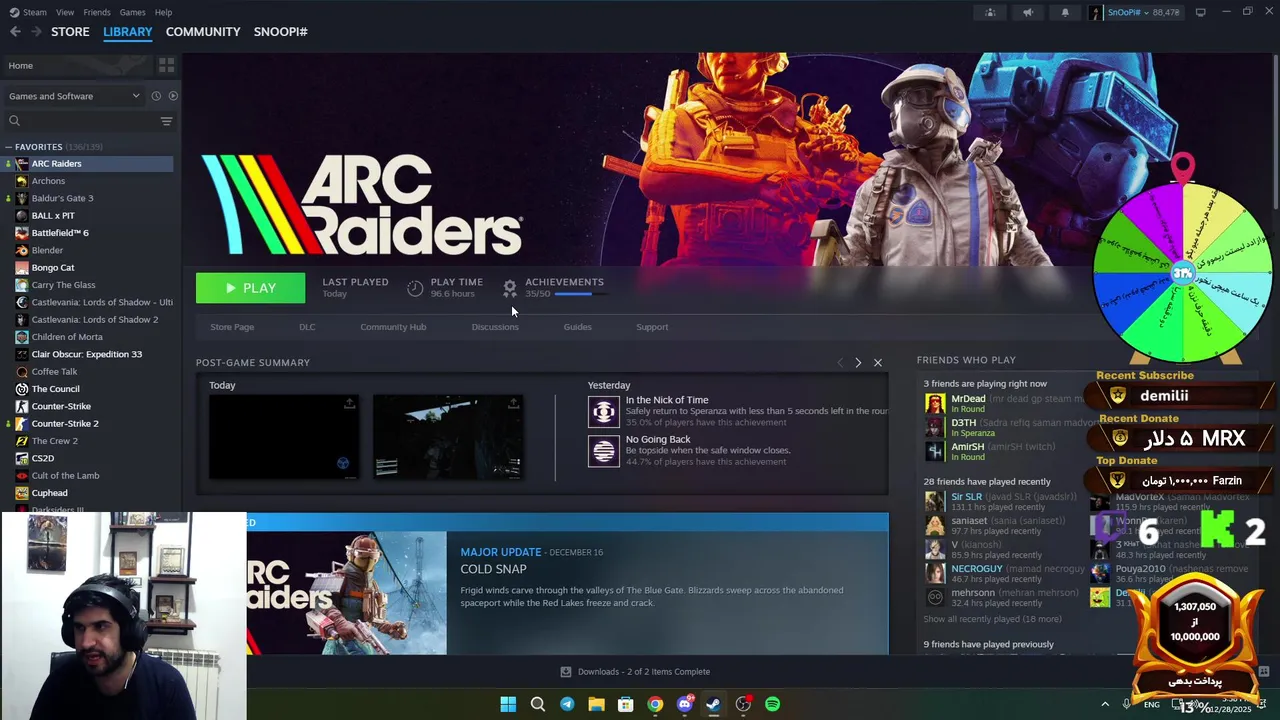Image resolution: width=1280 pixels, height=720 pixels.
Task: Switch to the LIBRARY tab
Action: tap(128, 32)
